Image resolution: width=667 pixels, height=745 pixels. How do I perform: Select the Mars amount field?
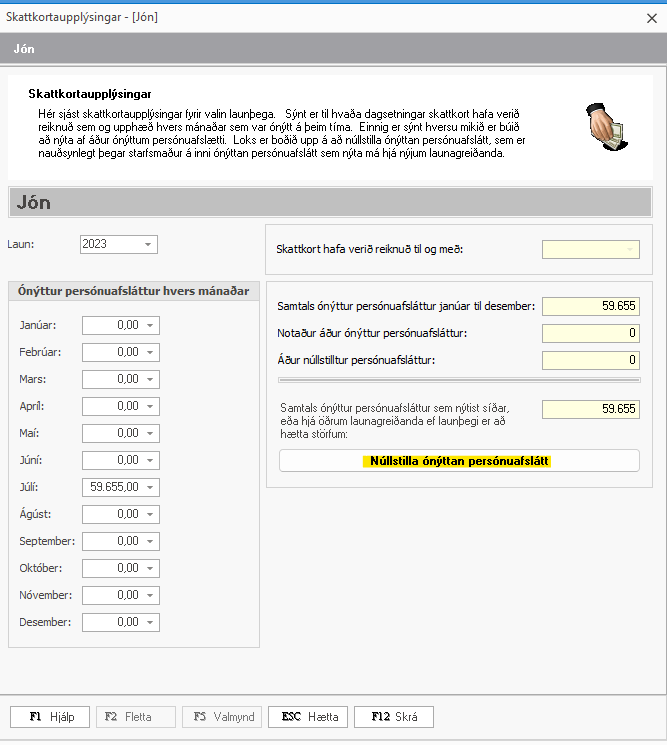coord(112,379)
